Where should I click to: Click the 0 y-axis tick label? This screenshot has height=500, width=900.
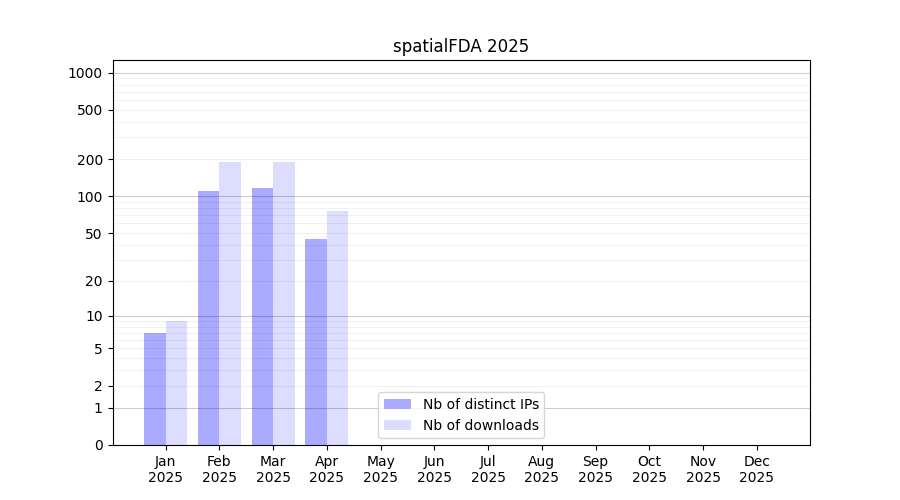click(99, 445)
